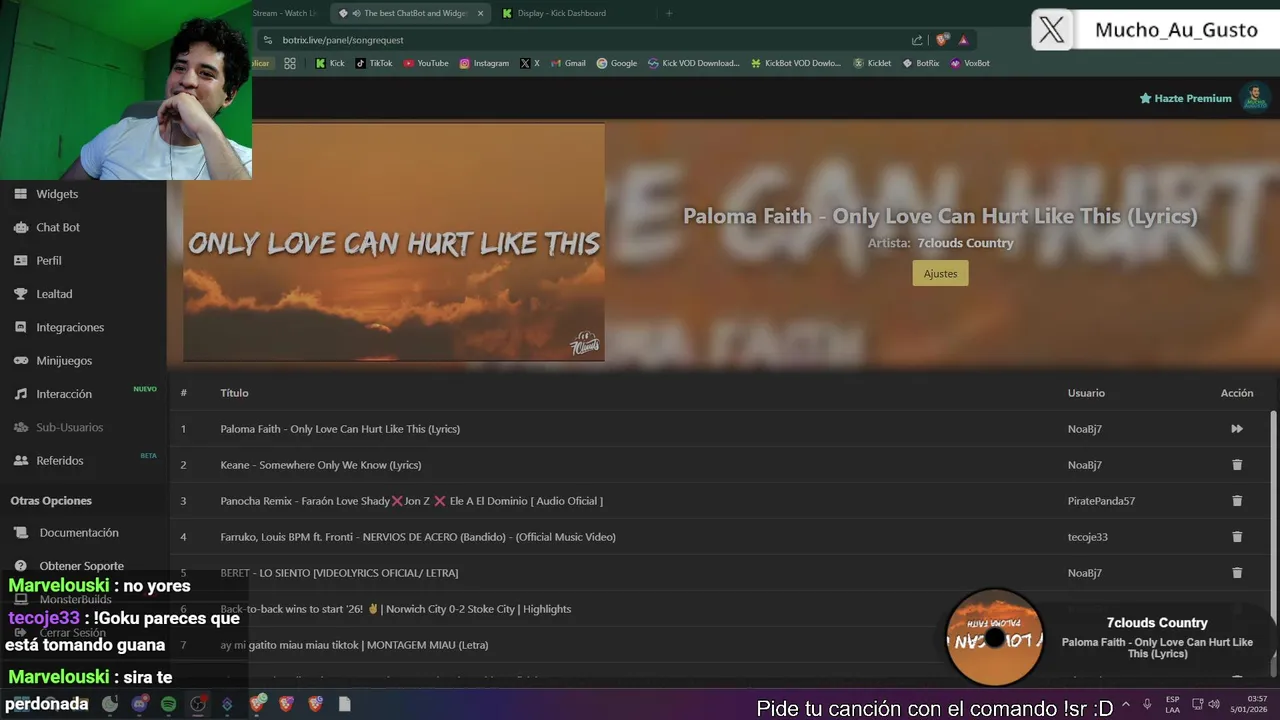The height and width of the screenshot is (720, 1280).
Task: Click the Título column header
Action: pos(234,393)
